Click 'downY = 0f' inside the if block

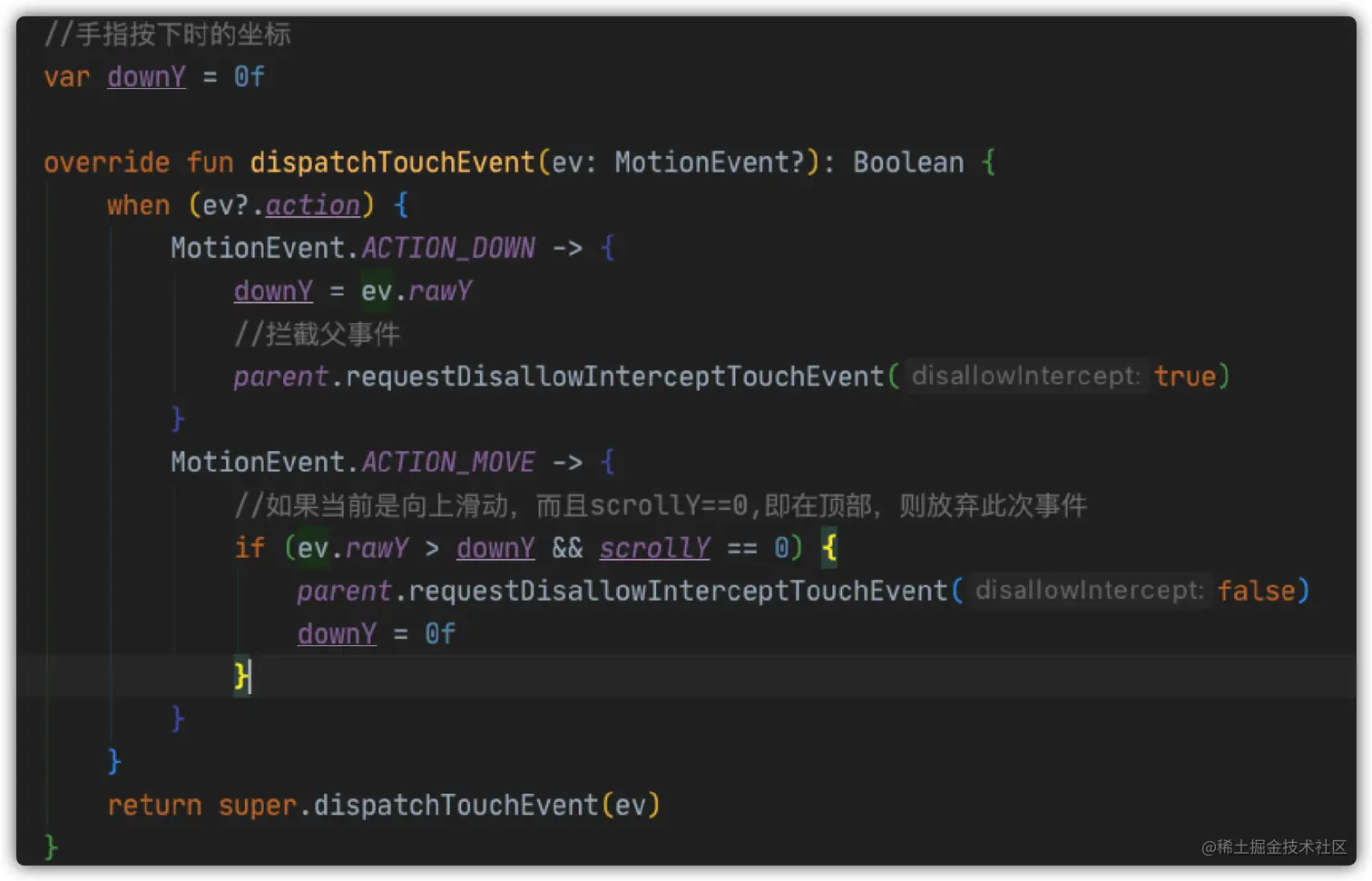[377, 633]
